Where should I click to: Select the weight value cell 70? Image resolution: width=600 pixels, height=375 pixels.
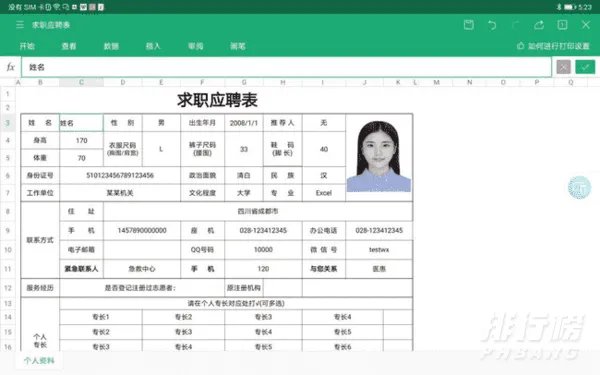[x=81, y=158]
